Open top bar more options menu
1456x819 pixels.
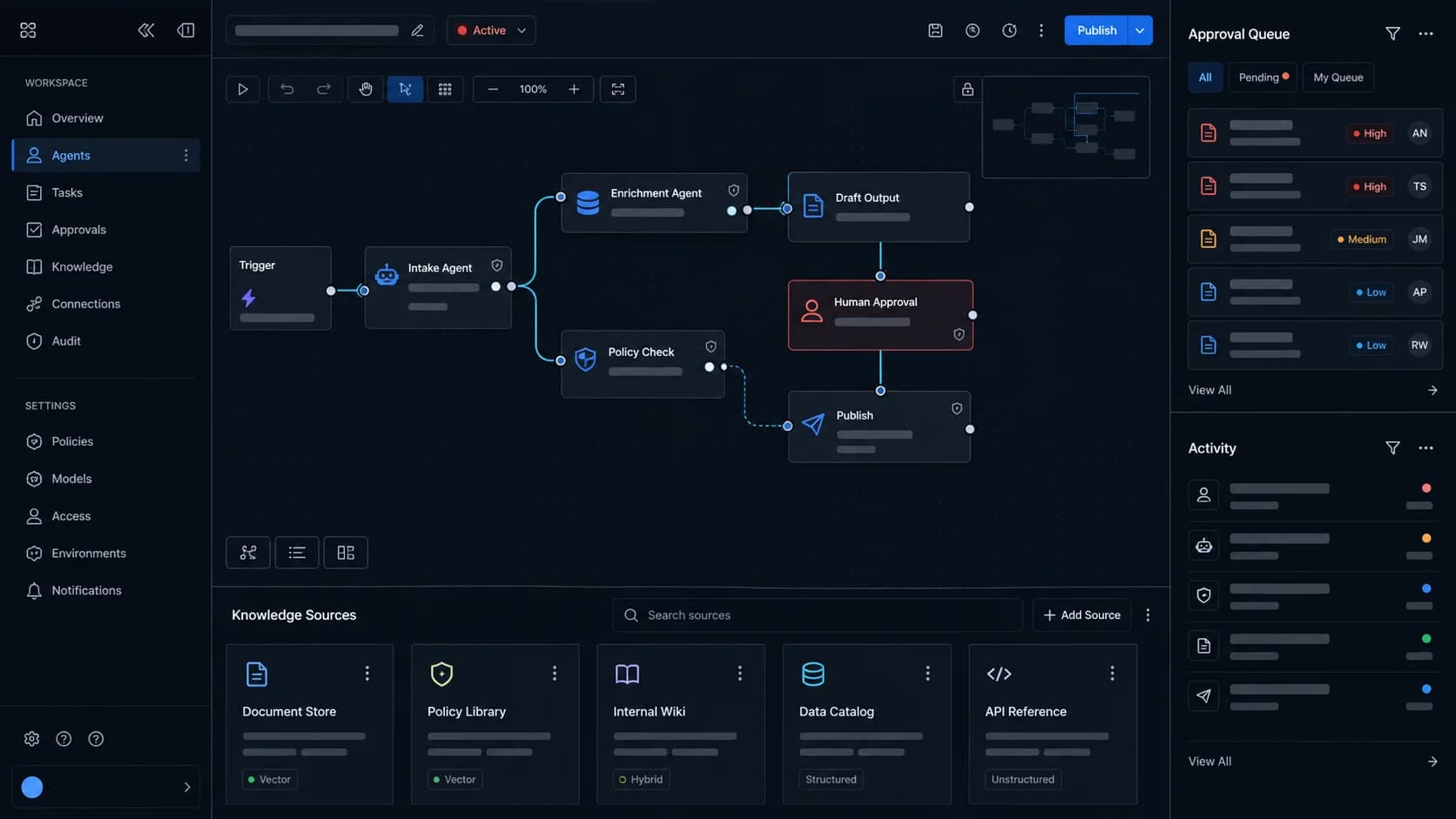pos(1041,30)
